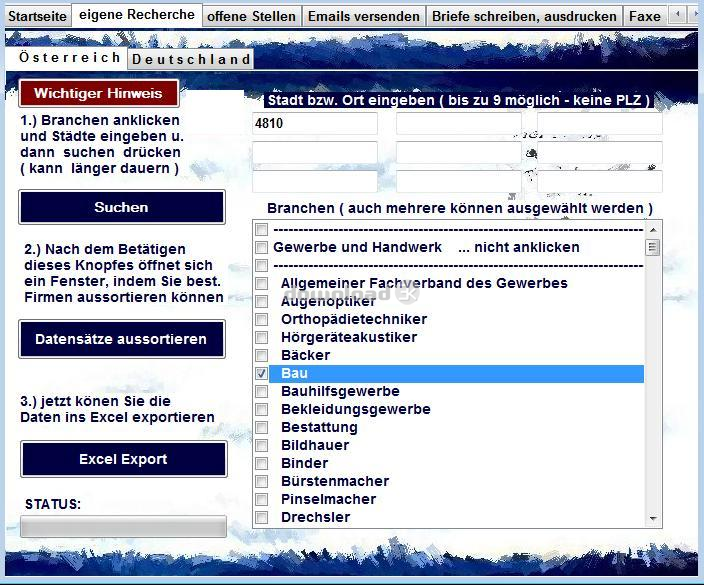Click the Branchen list scrollbar thumb
The image size is (704, 585).
pyautogui.click(x=652, y=247)
